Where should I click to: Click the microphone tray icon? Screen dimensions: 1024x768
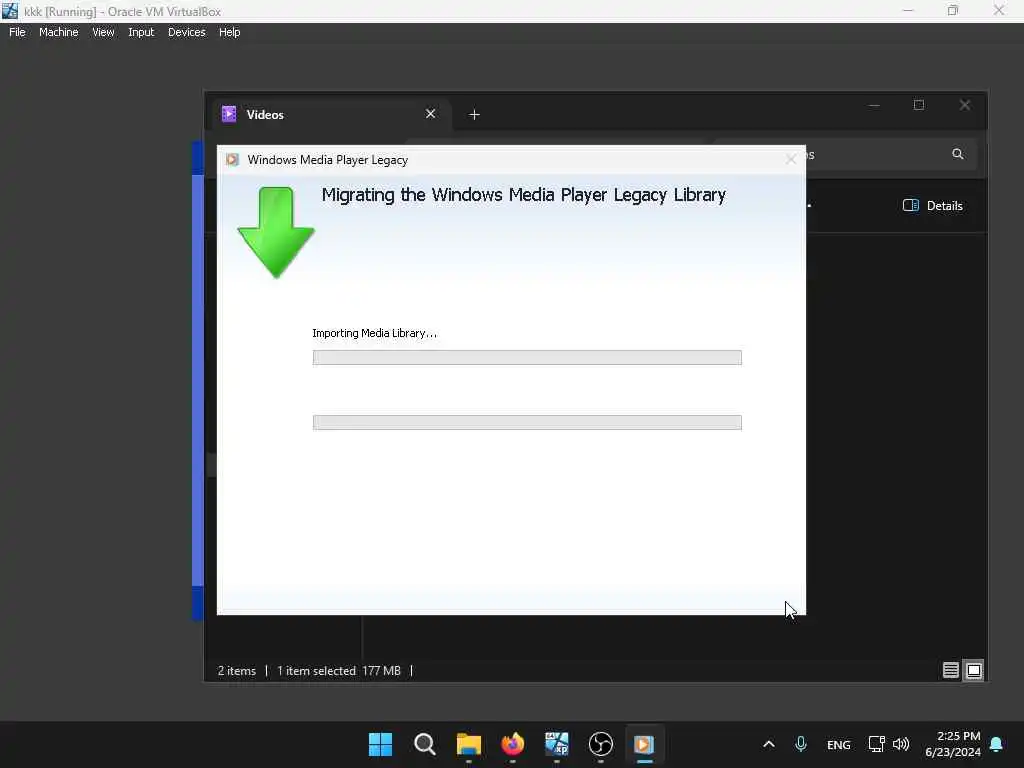[x=801, y=744]
